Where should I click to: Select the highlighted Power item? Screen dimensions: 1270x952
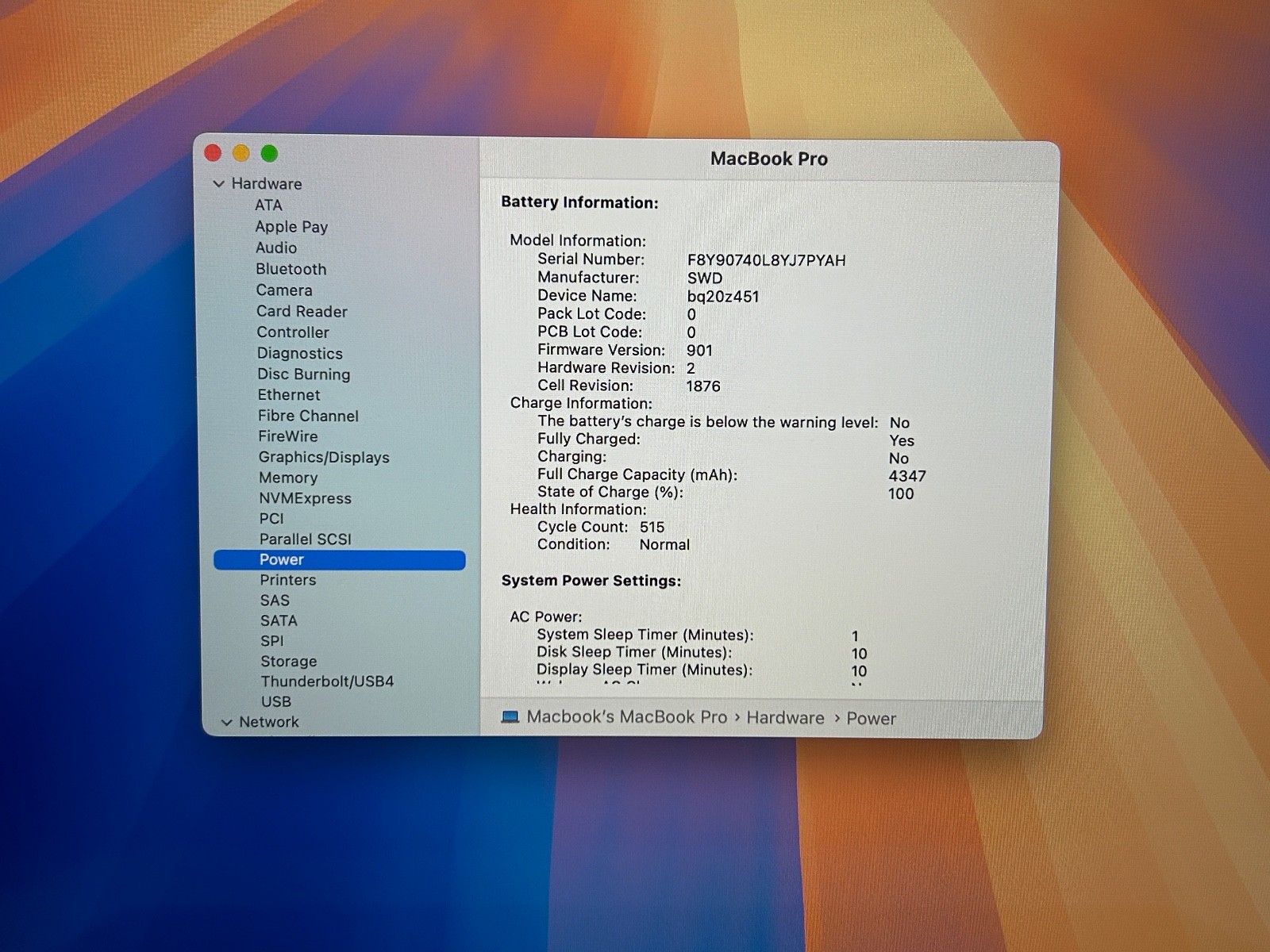(339, 560)
